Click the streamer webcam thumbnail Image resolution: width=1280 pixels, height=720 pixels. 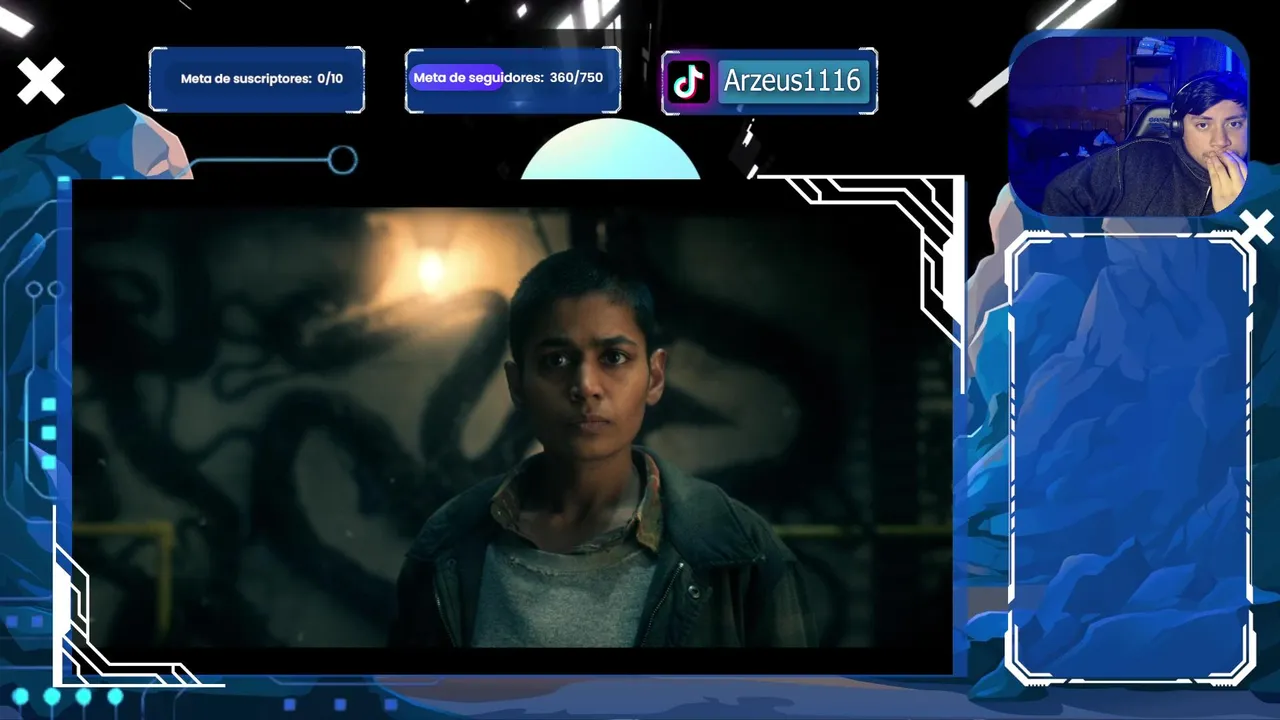(x=1128, y=125)
